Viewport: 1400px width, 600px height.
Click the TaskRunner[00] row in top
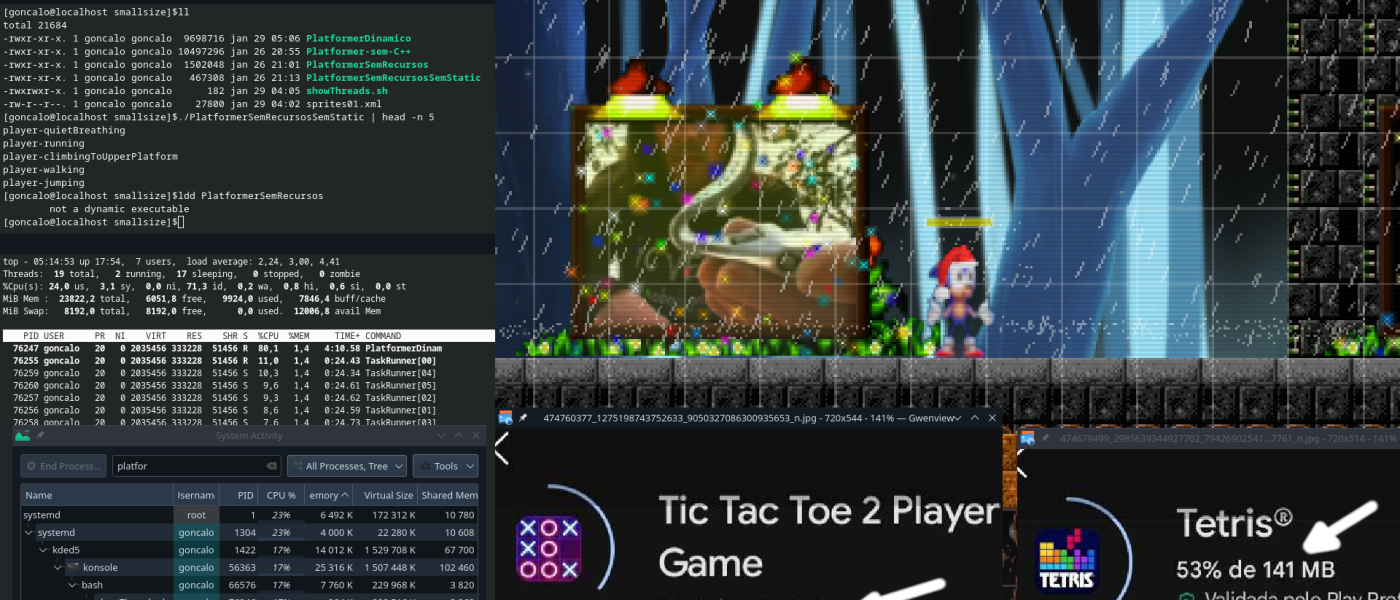(247, 360)
